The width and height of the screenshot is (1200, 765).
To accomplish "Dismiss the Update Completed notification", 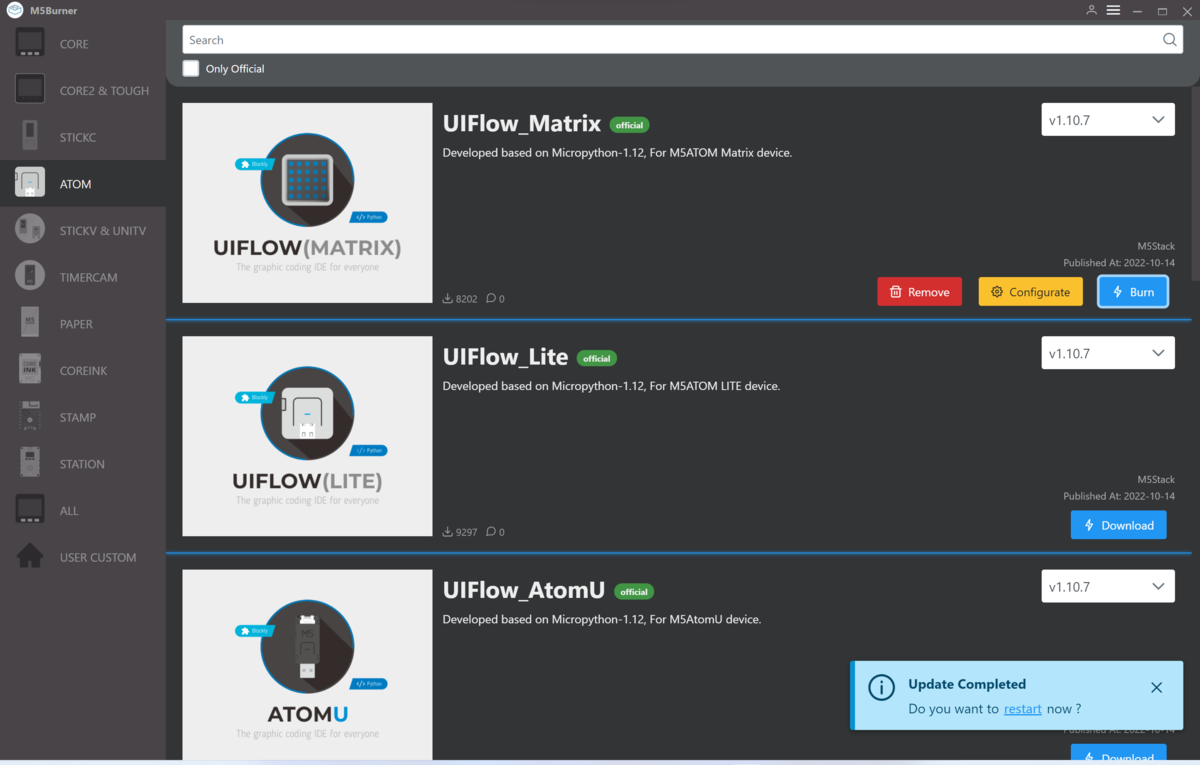I will click(x=1156, y=687).
